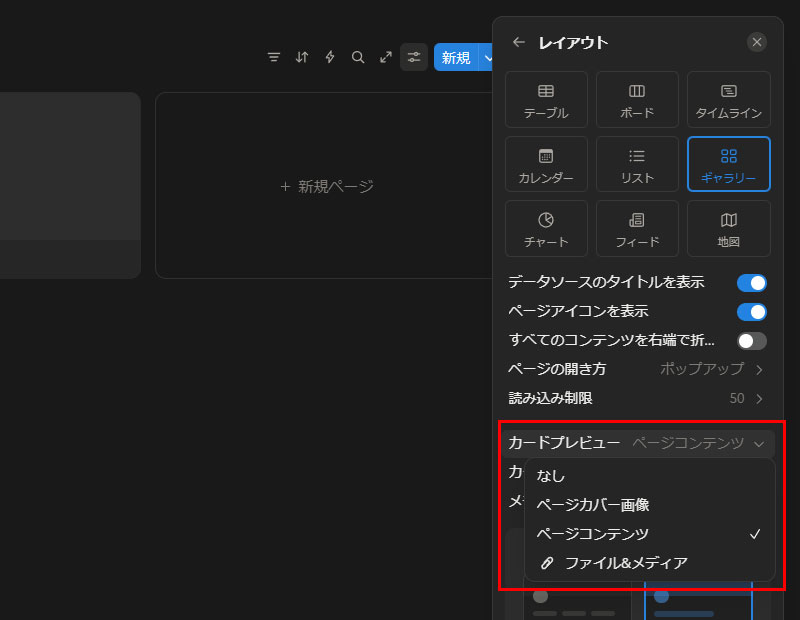
Task: Click the search magnifier icon
Action: pos(358,58)
